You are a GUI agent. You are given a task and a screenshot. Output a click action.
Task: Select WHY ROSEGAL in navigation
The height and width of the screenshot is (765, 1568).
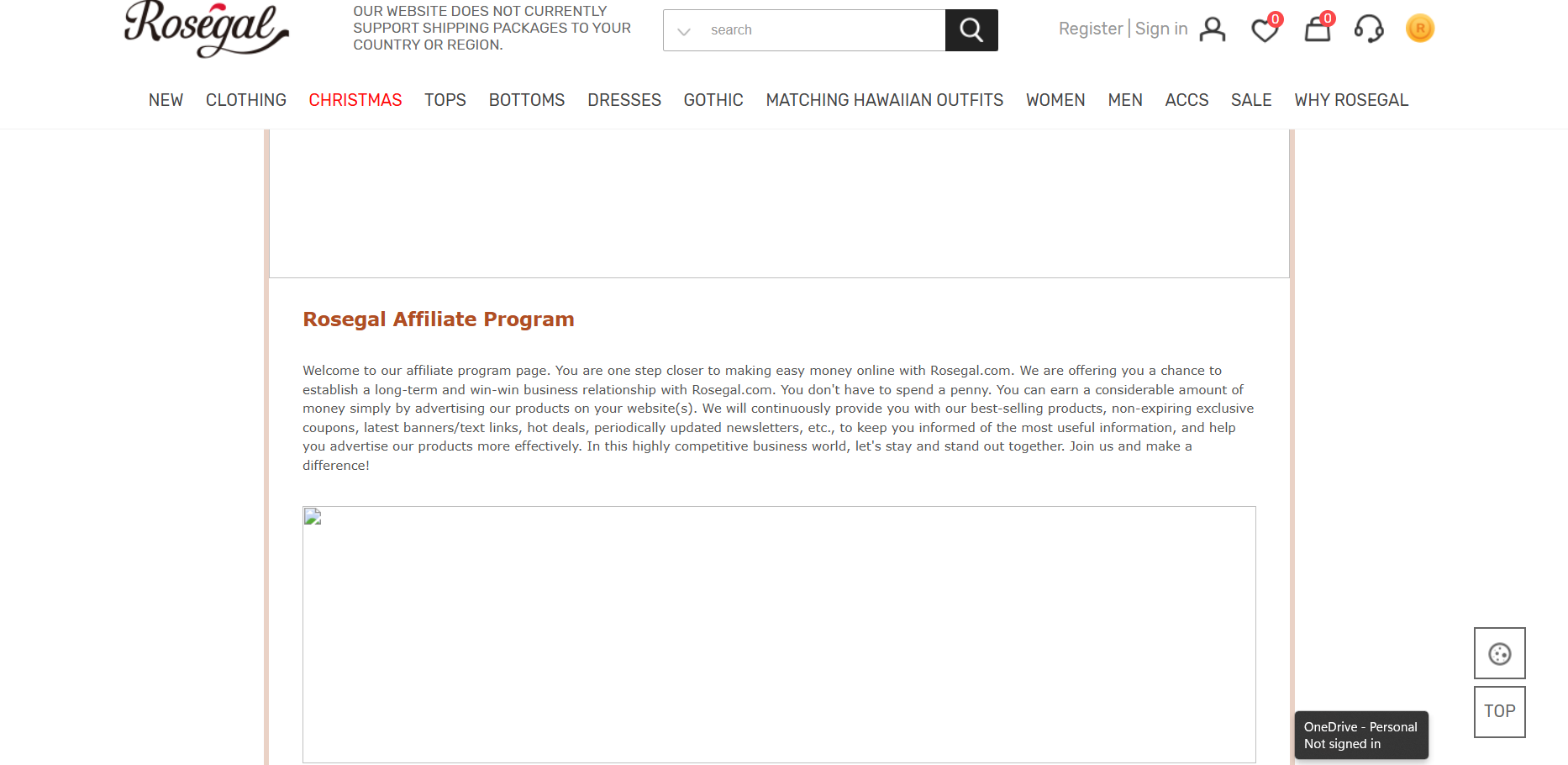[x=1350, y=100]
